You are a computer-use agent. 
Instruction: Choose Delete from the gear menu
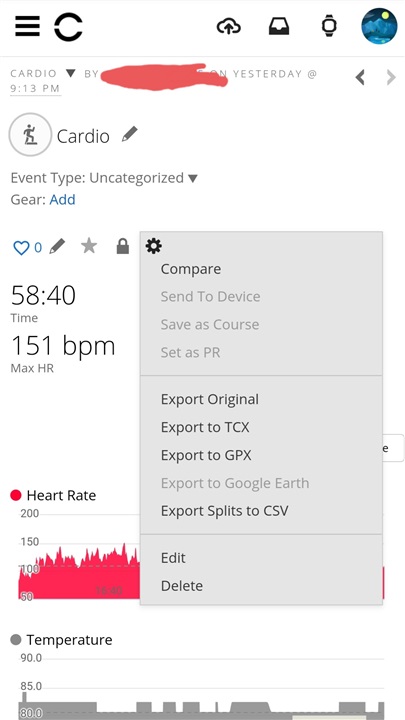point(182,586)
